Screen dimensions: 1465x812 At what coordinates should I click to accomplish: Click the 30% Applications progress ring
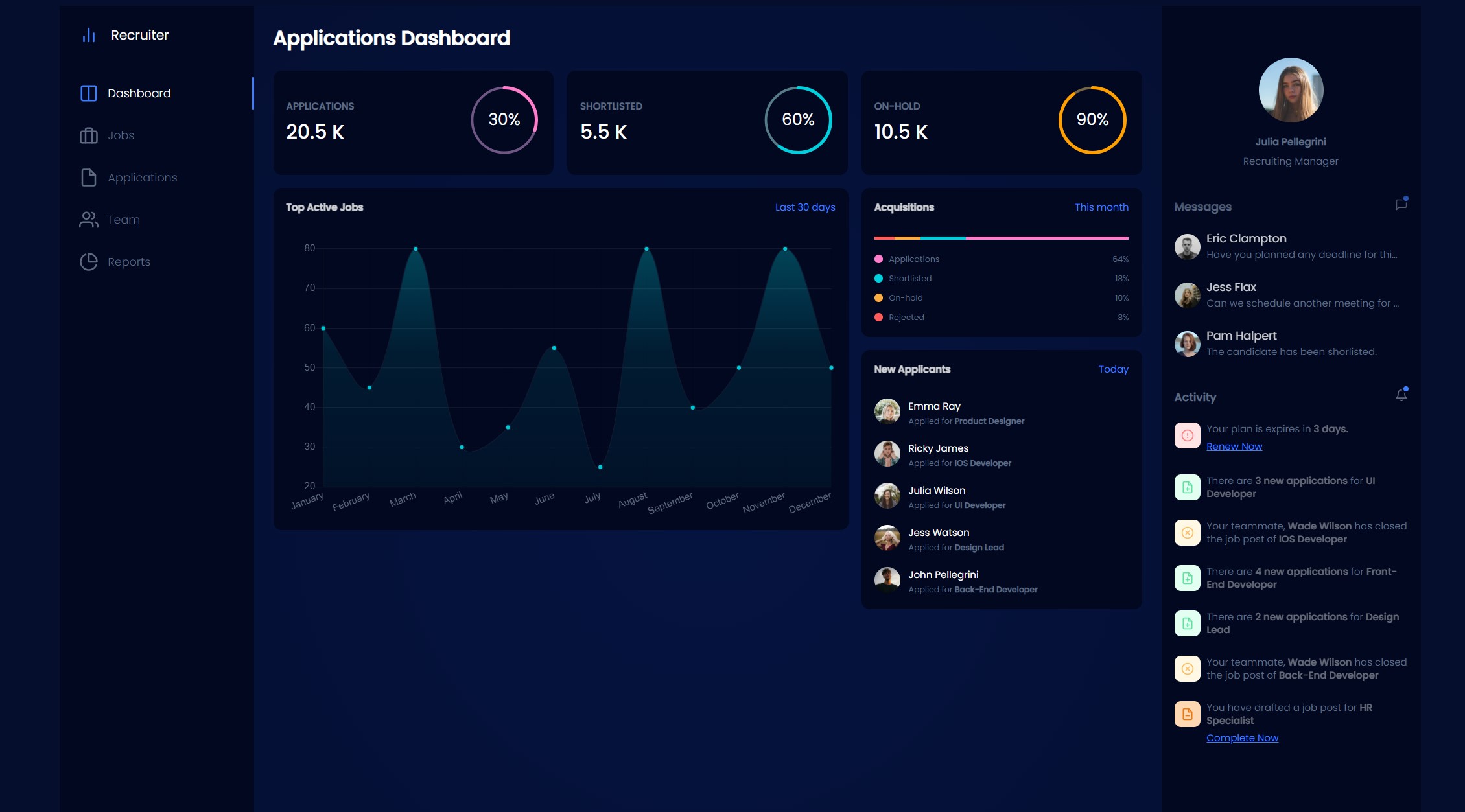[x=504, y=120]
